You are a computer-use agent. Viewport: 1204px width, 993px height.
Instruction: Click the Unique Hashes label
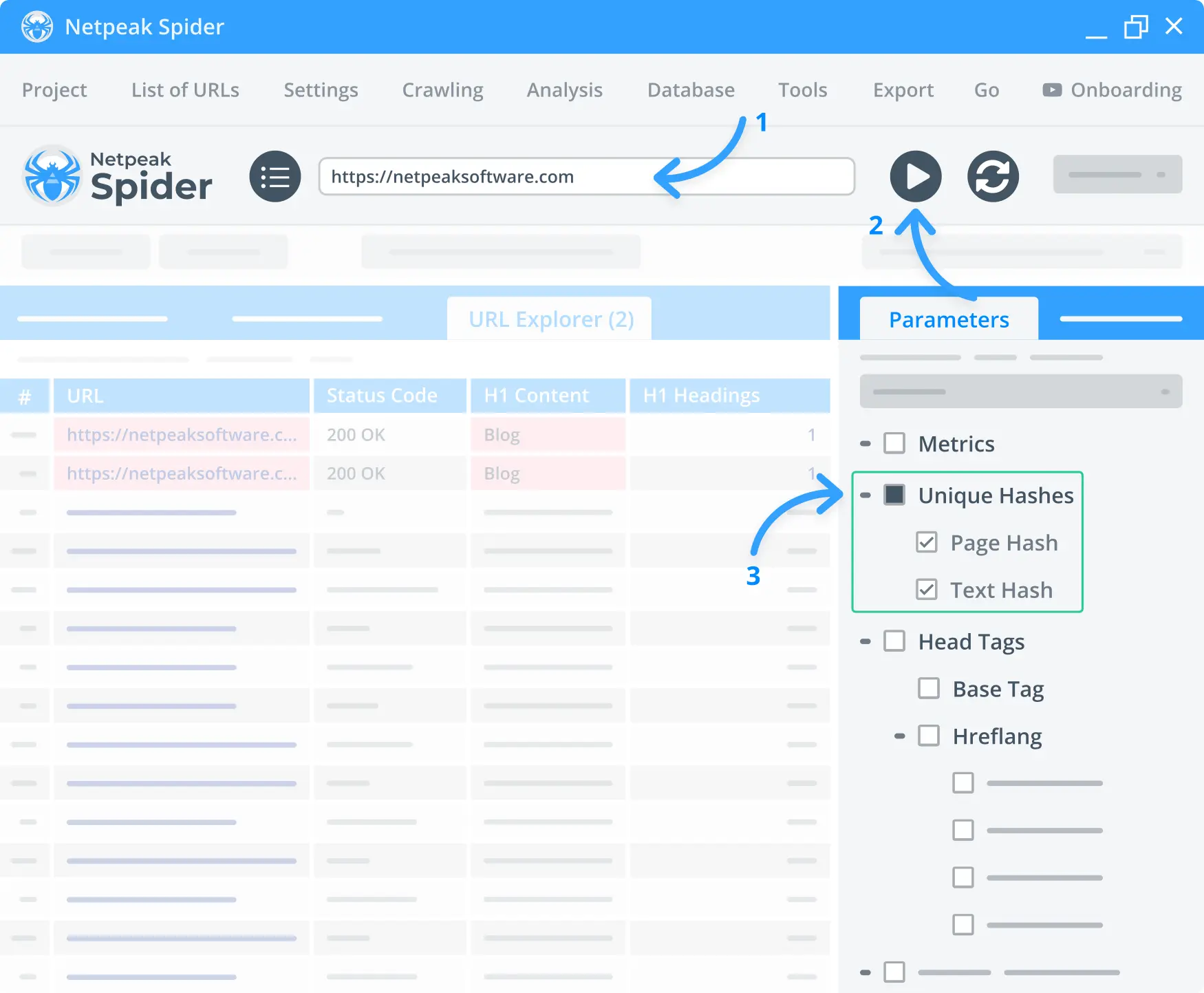click(996, 495)
